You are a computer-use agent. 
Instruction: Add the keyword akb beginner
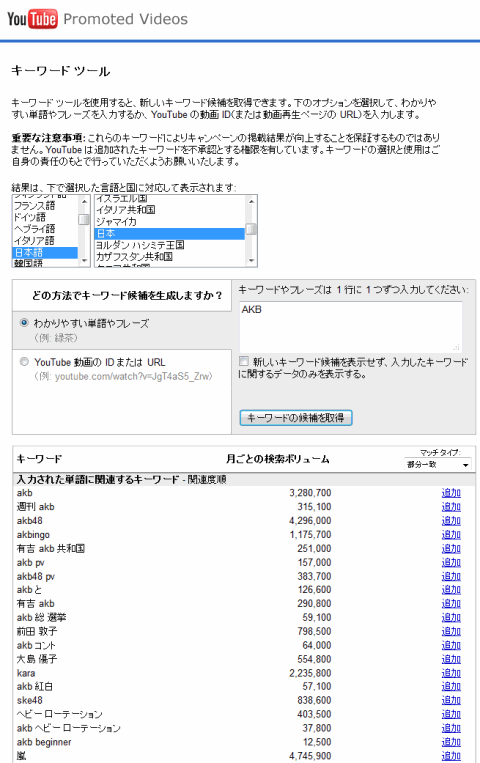click(x=451, y=742)
